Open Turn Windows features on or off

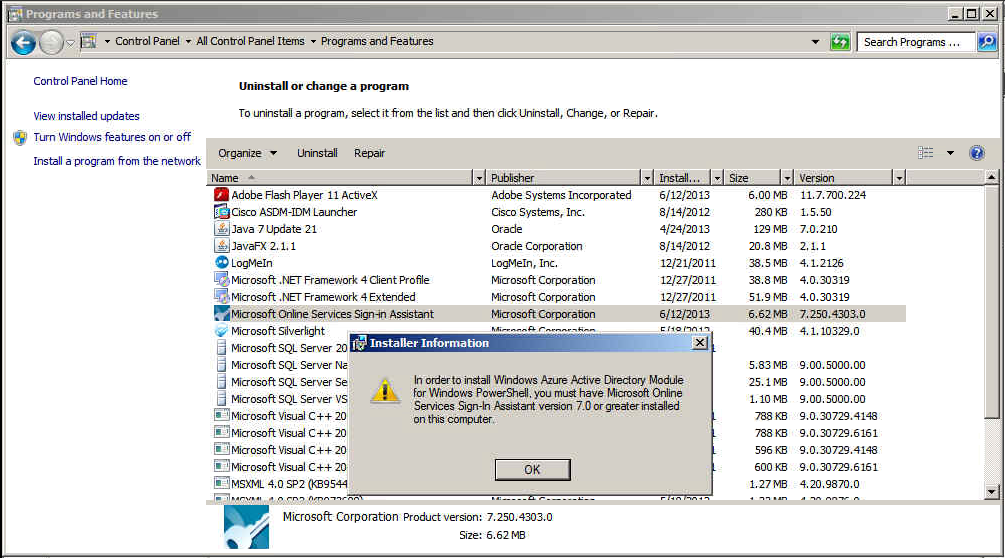coord(112,137)
